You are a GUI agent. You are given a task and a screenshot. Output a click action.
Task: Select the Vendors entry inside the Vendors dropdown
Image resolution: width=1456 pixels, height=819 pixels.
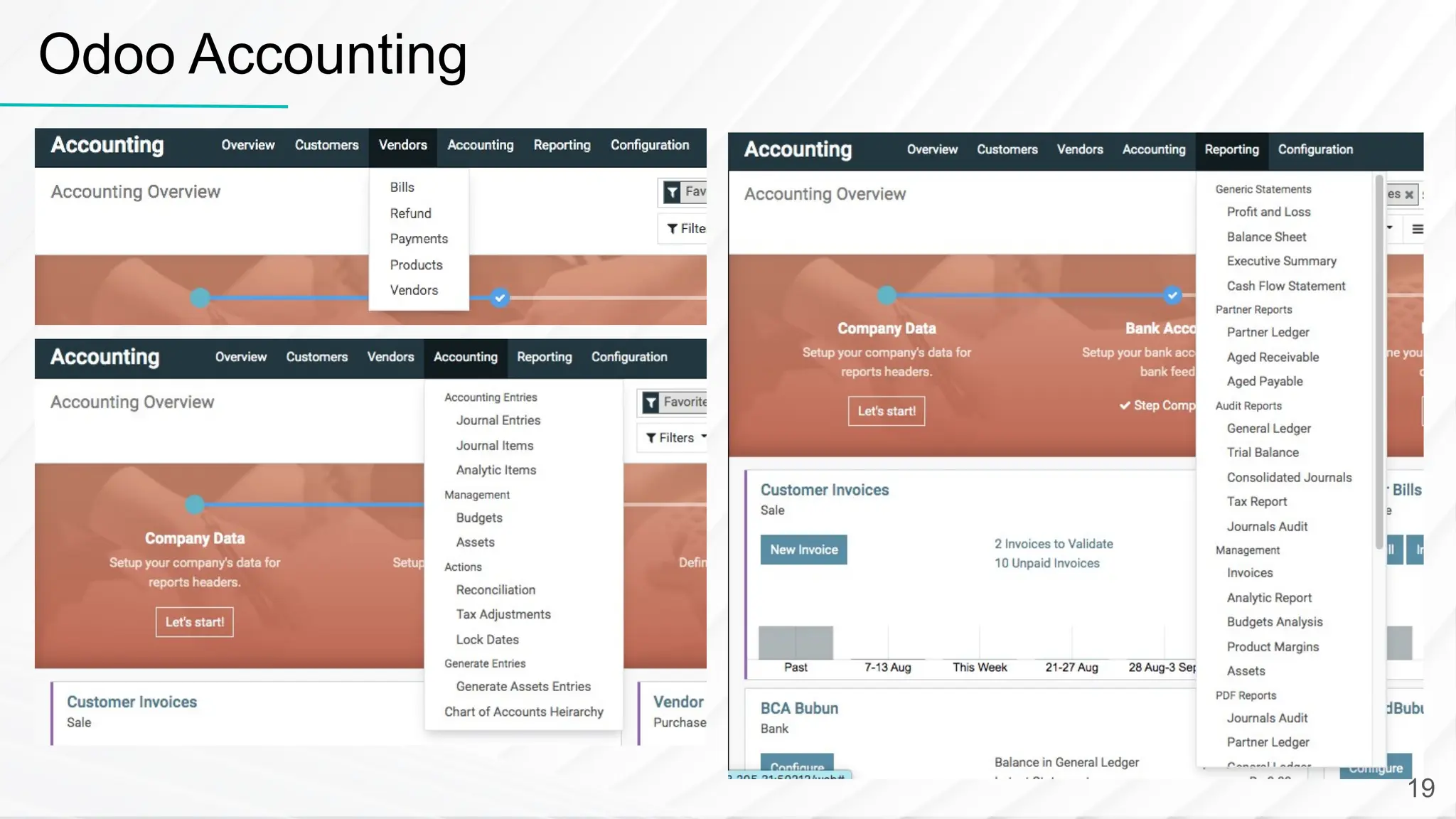[x=414, y=290]
